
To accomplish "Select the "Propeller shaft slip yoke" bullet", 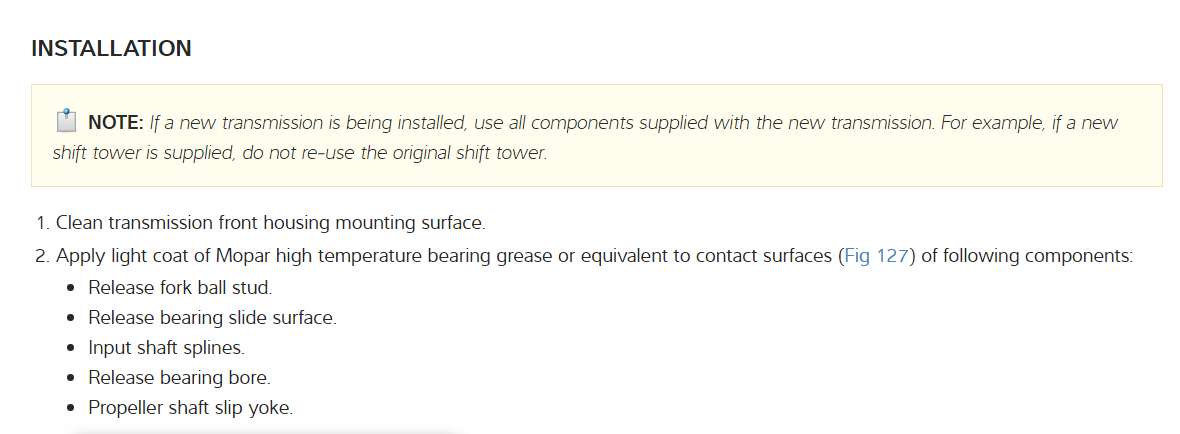I will tap(190, 408).
